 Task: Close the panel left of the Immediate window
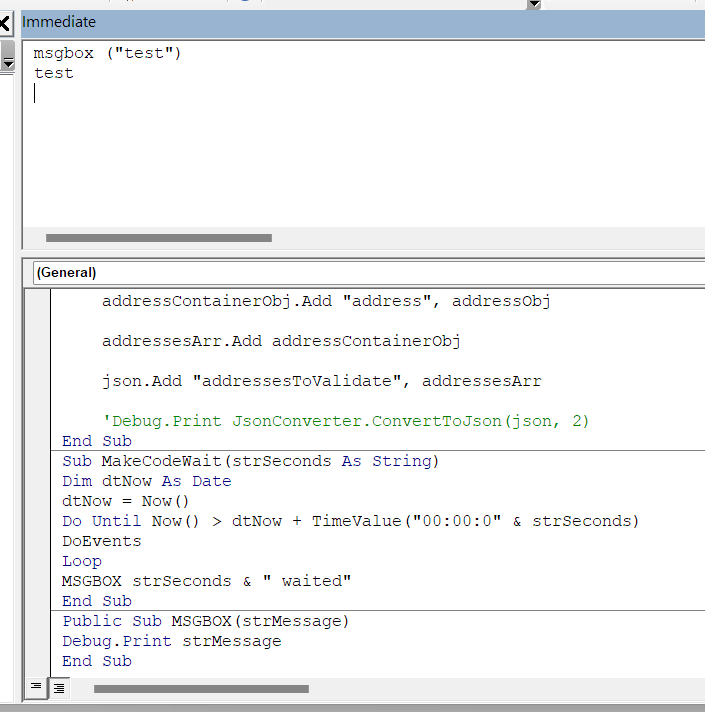pyautogui.click(x=5, y=23)
